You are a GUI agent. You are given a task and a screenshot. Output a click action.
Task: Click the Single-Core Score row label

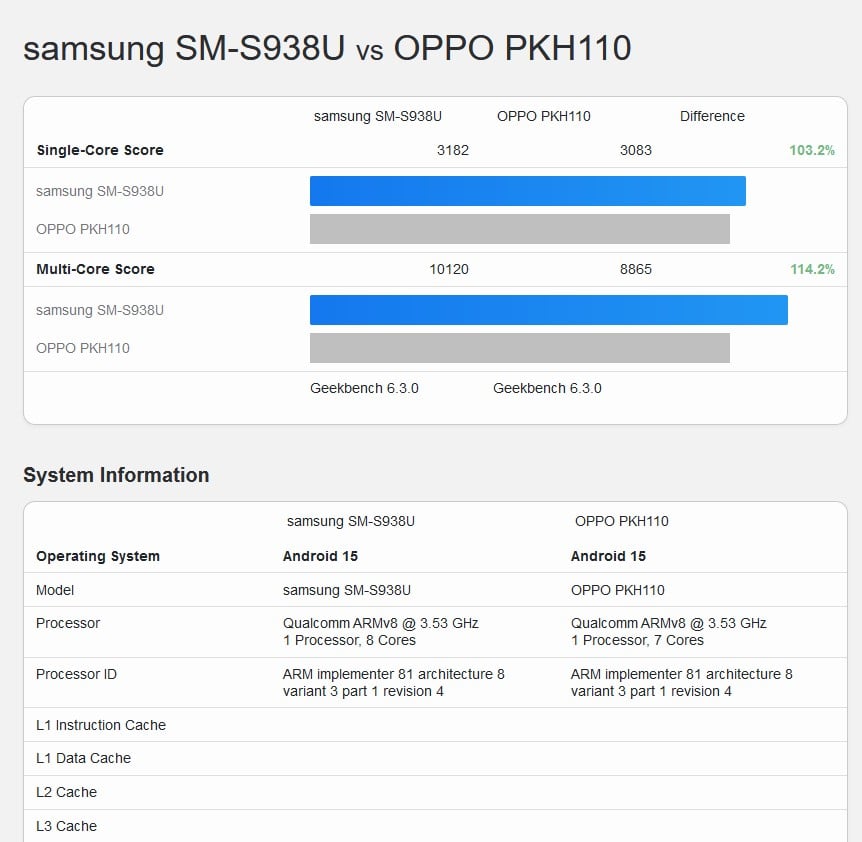(x=100, y=150)
